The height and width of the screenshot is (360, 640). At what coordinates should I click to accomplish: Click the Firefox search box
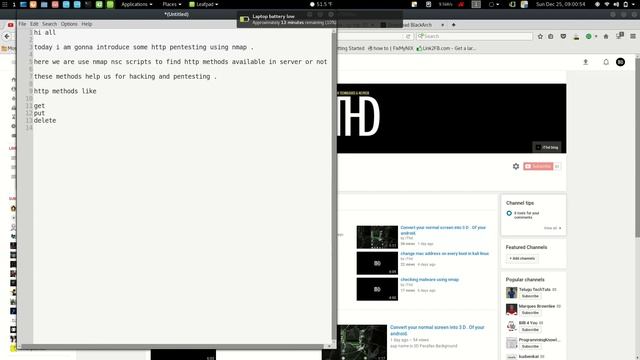click(474, 36)
